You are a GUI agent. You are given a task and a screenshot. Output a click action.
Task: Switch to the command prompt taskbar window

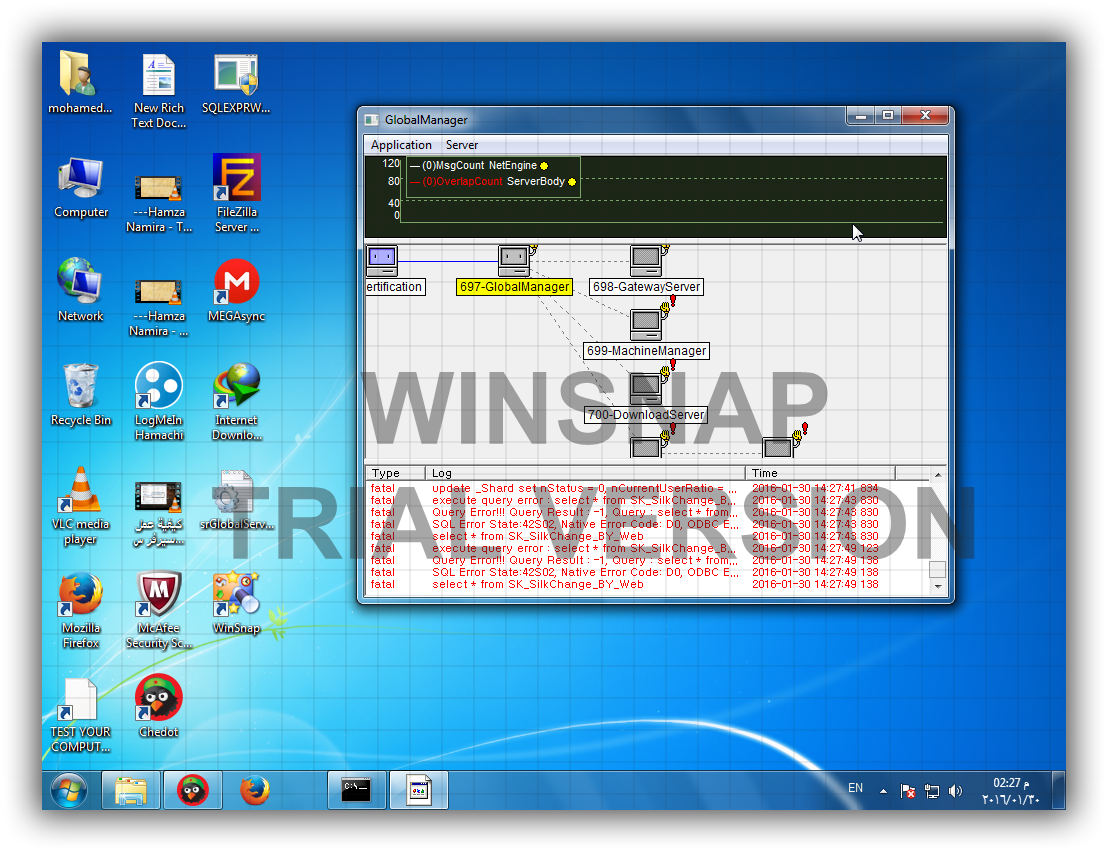tap(357, 790)
